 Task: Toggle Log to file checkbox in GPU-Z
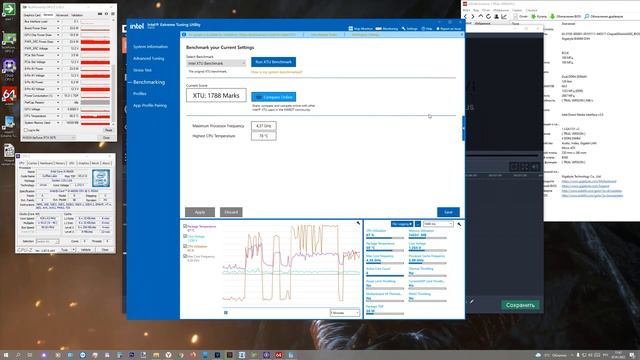point(26,130)
